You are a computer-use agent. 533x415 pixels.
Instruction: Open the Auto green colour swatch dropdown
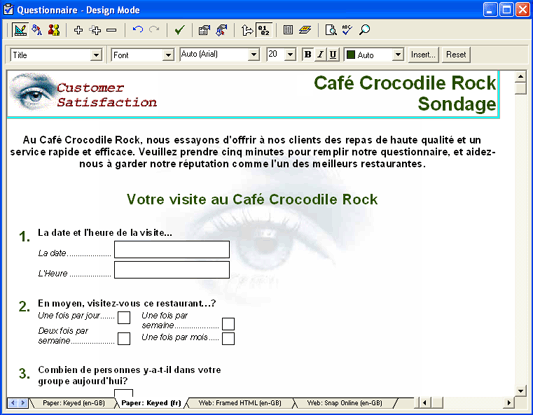(x=397, y=55)
